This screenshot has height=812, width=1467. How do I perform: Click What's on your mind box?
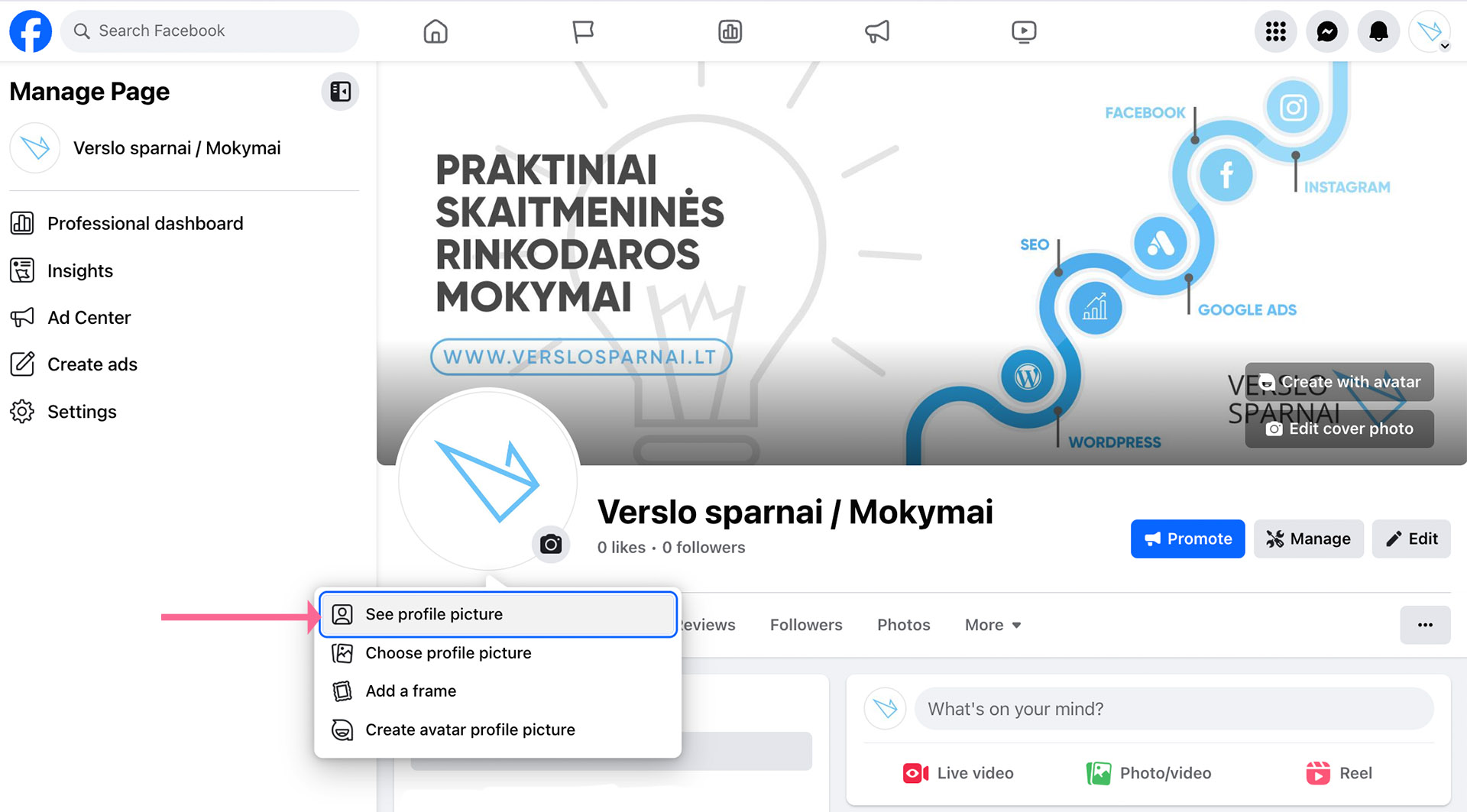[1174, 709]
